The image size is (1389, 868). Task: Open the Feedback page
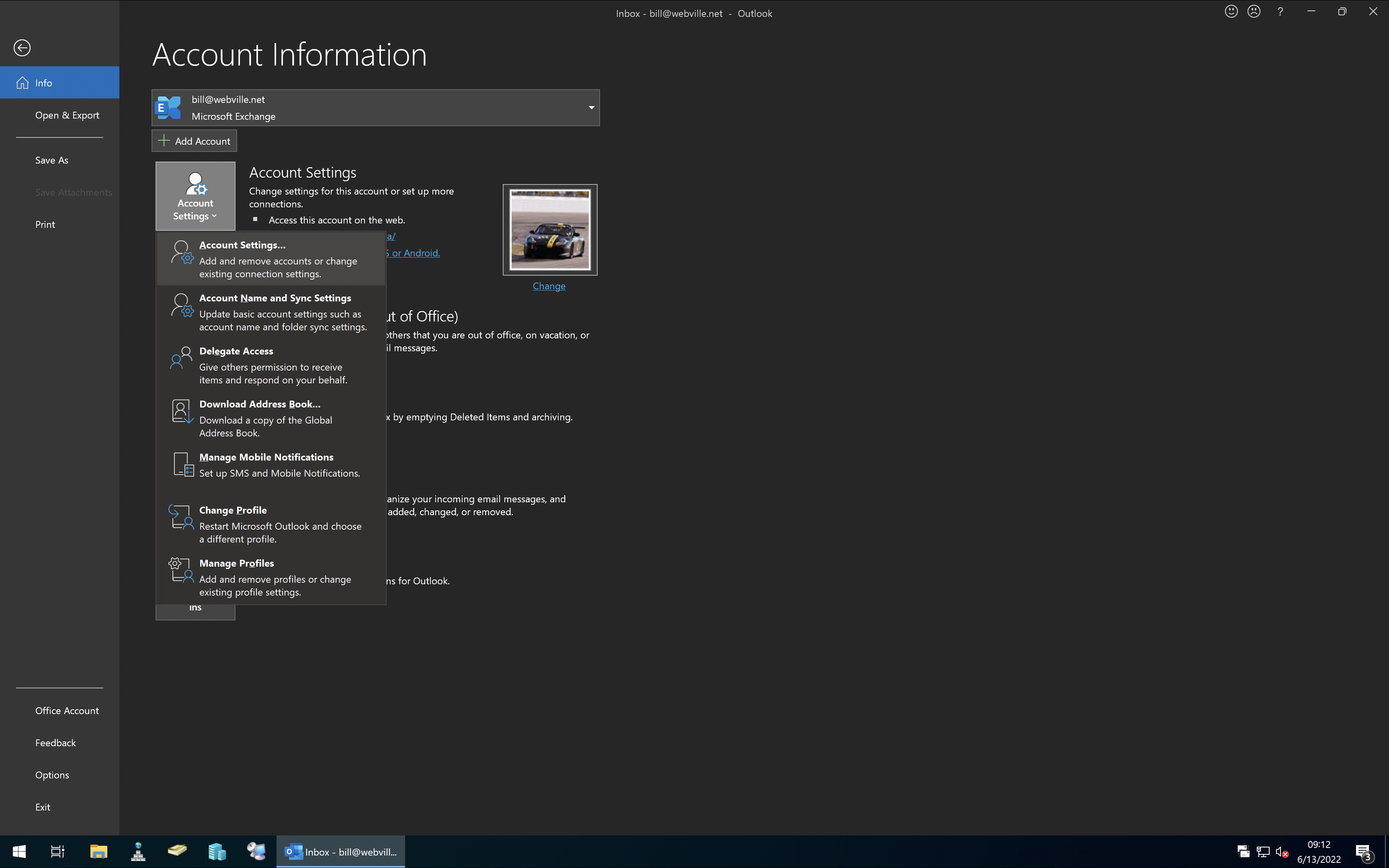[x=60, y=743]
